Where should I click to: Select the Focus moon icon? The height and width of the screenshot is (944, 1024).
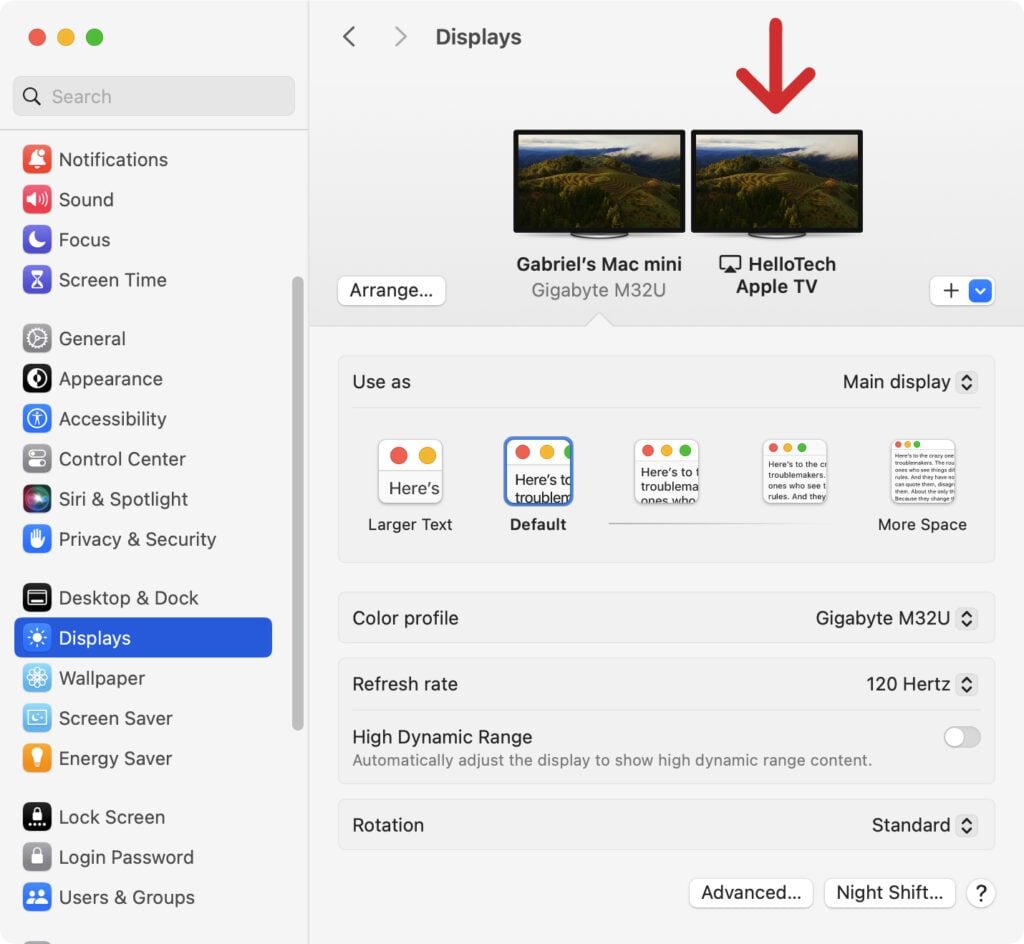[37, 240]
